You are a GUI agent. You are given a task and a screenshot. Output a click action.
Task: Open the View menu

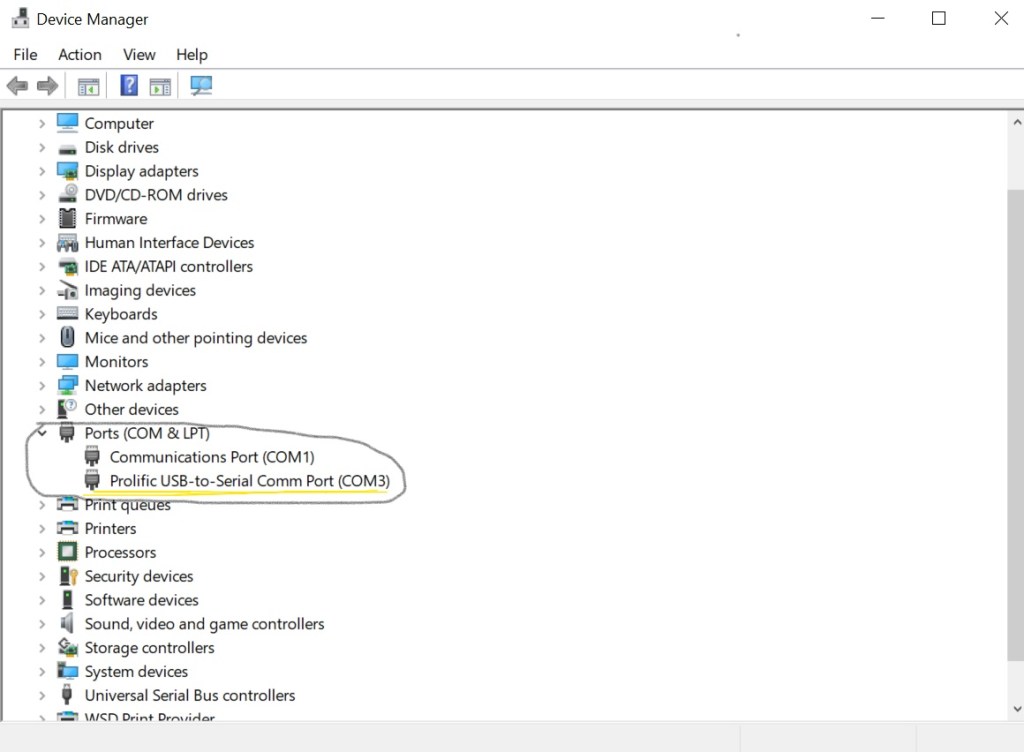pos(139,55)
